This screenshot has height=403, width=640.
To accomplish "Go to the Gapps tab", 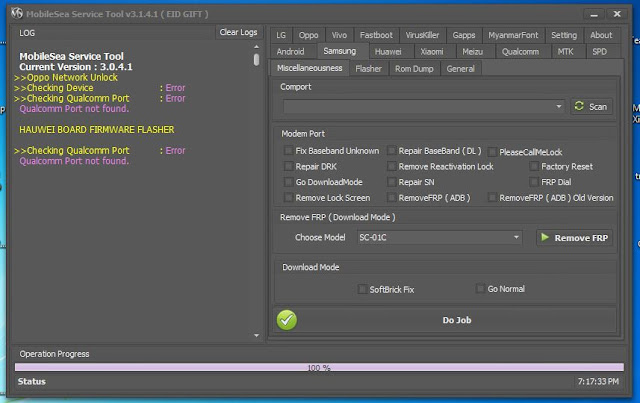I will (x=464, y=35).
